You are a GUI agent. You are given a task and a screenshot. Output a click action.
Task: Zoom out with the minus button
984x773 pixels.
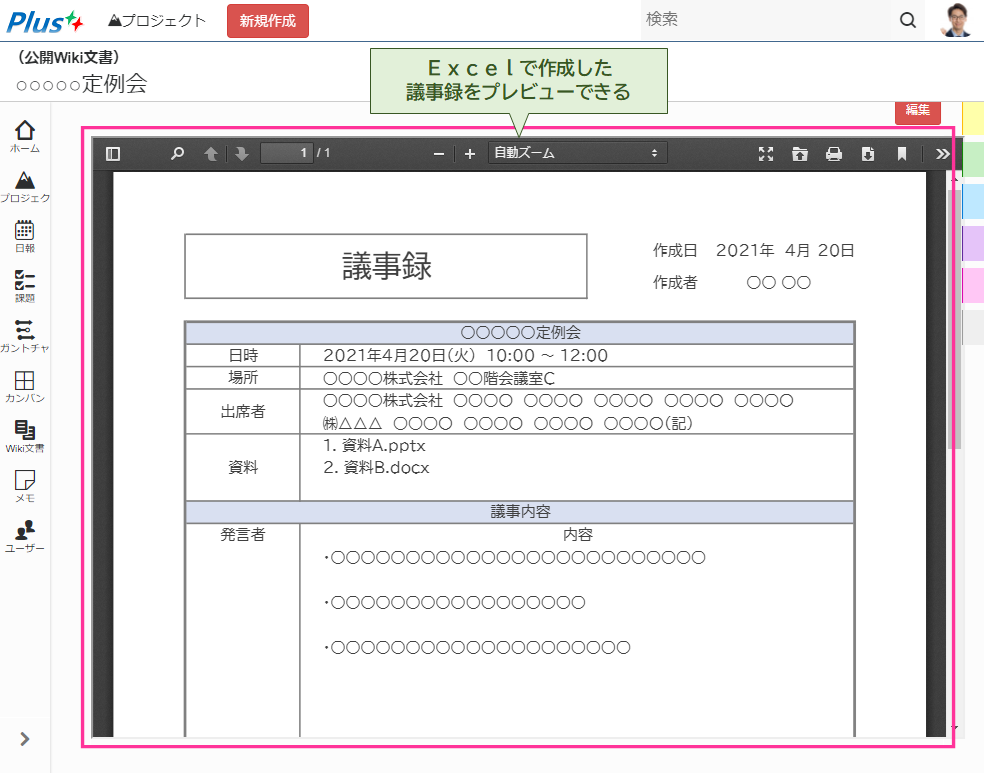pos(438,154)
